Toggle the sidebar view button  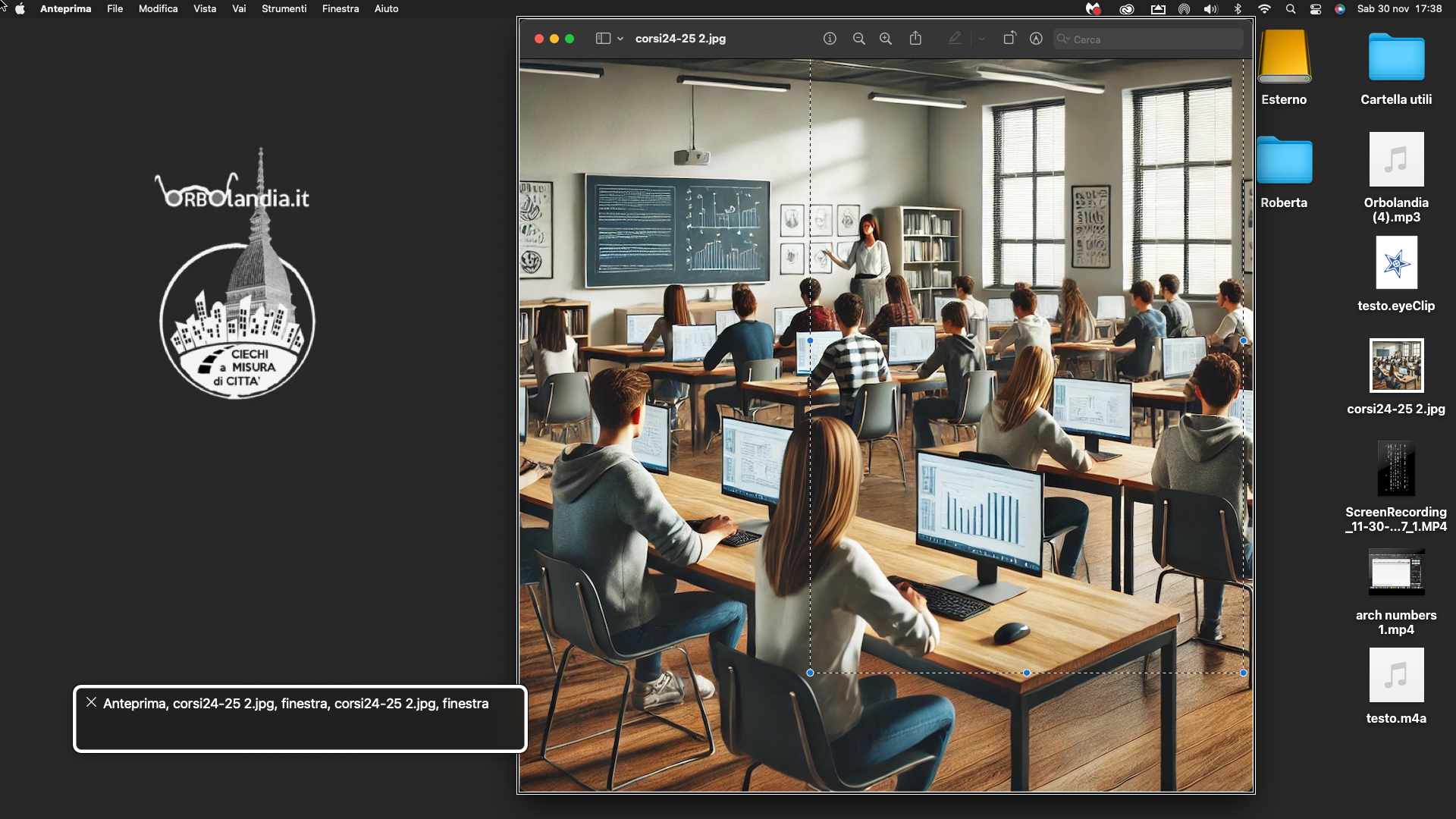(x=603, y=39)
